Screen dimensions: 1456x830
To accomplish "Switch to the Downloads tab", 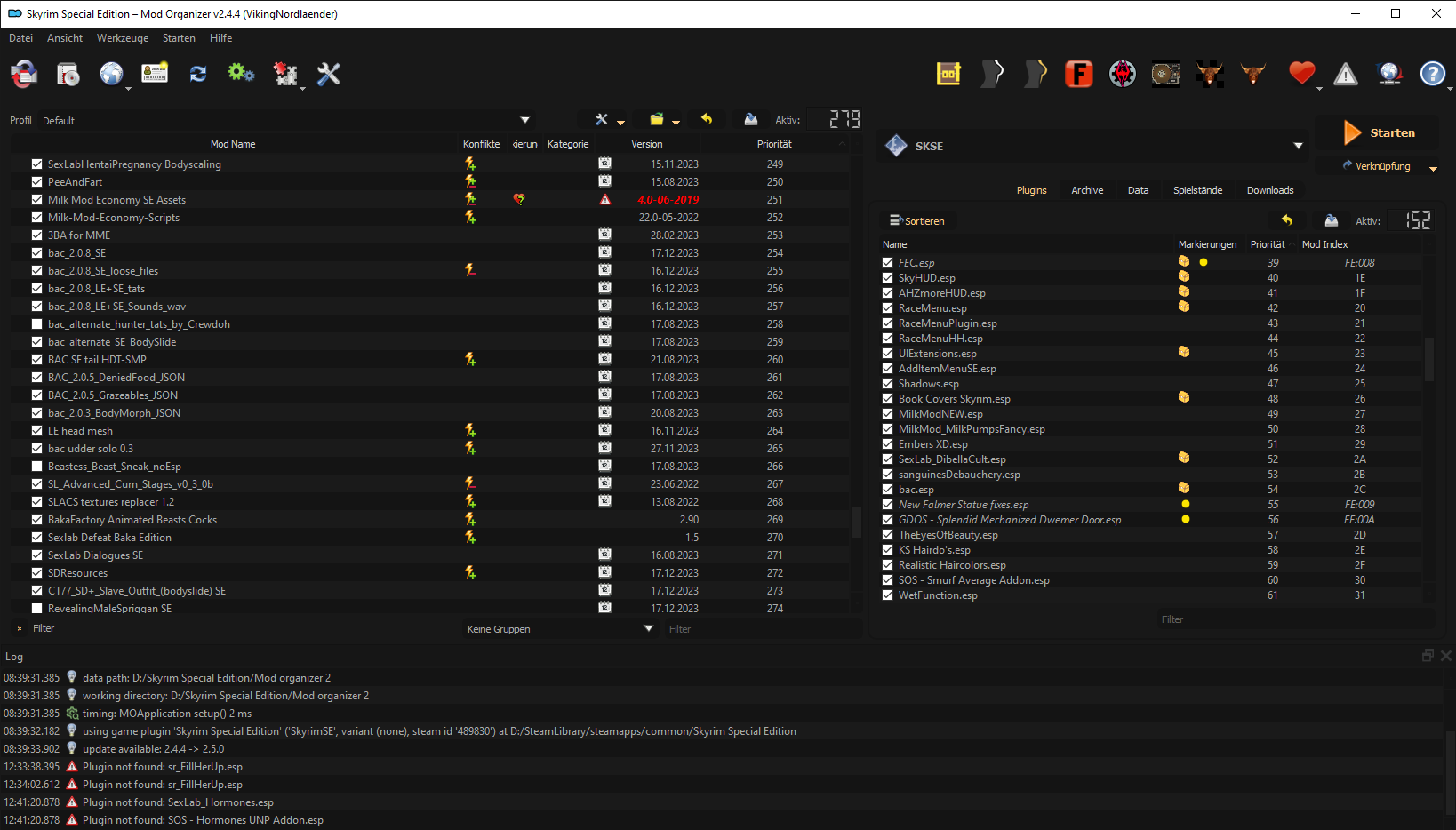I will [x=1269, y=190].
